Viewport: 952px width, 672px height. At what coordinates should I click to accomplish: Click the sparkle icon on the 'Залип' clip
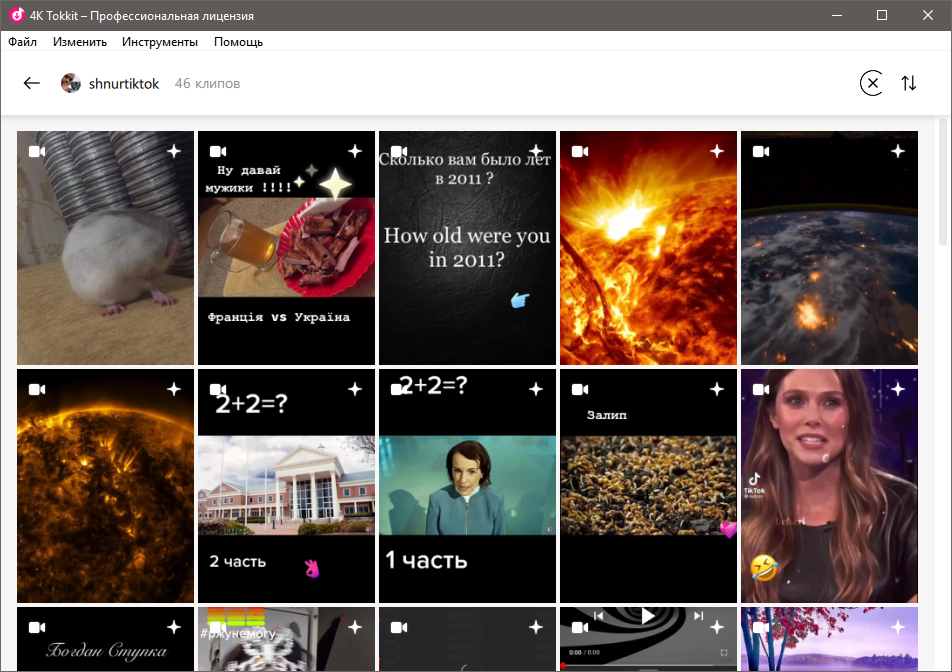(x=716, y=389)
